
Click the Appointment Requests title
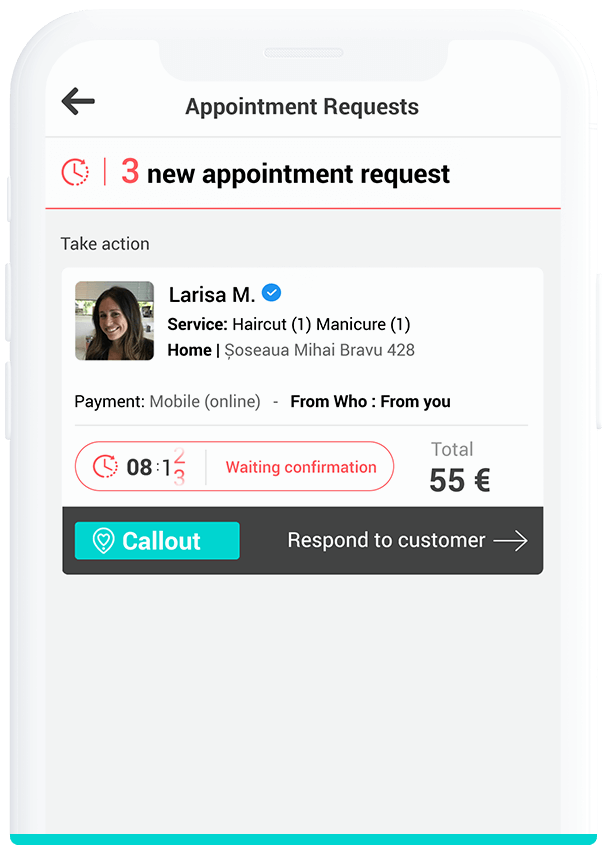[302, 106]
